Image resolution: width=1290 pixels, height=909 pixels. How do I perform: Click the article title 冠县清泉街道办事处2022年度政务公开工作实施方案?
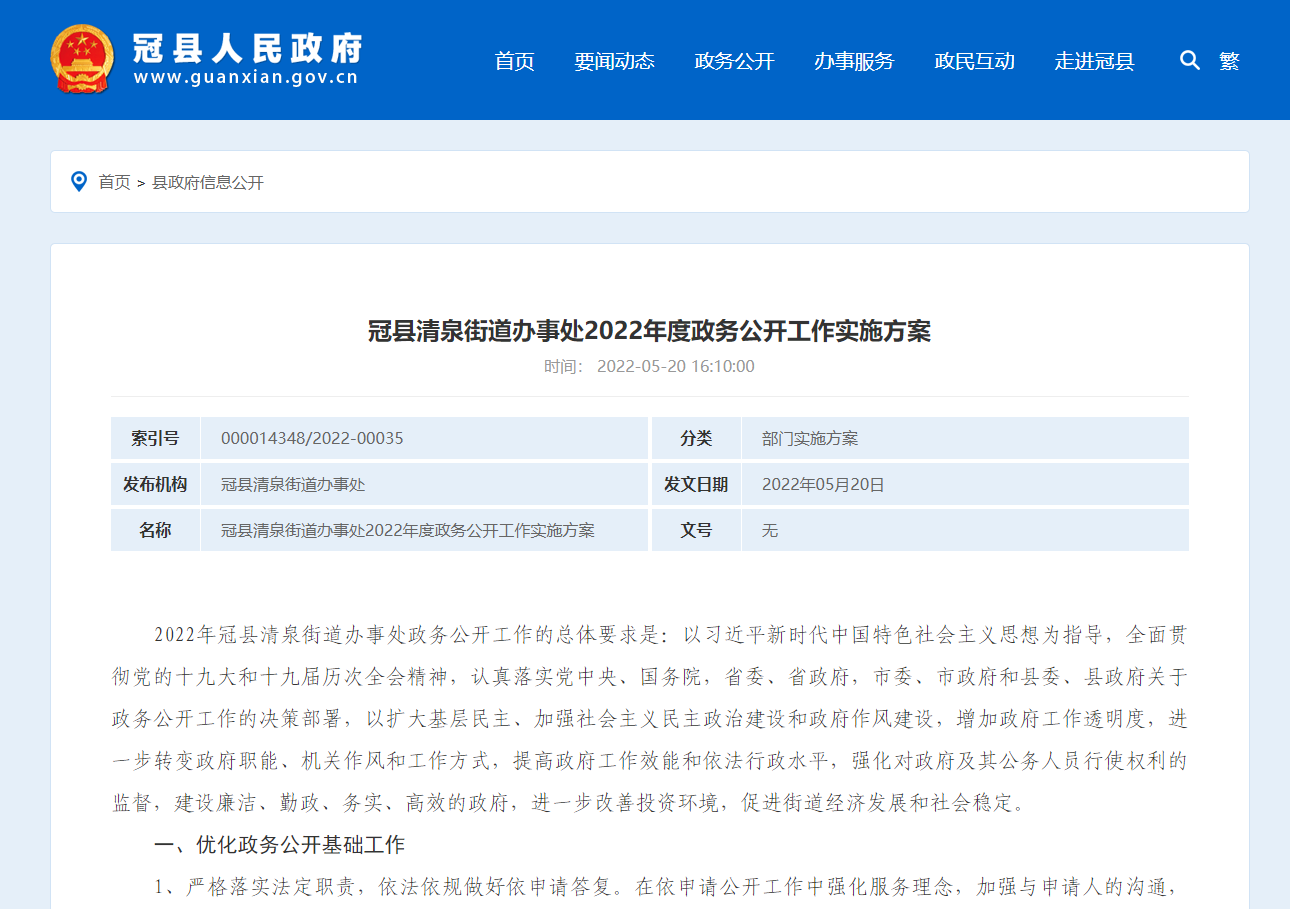650,331
